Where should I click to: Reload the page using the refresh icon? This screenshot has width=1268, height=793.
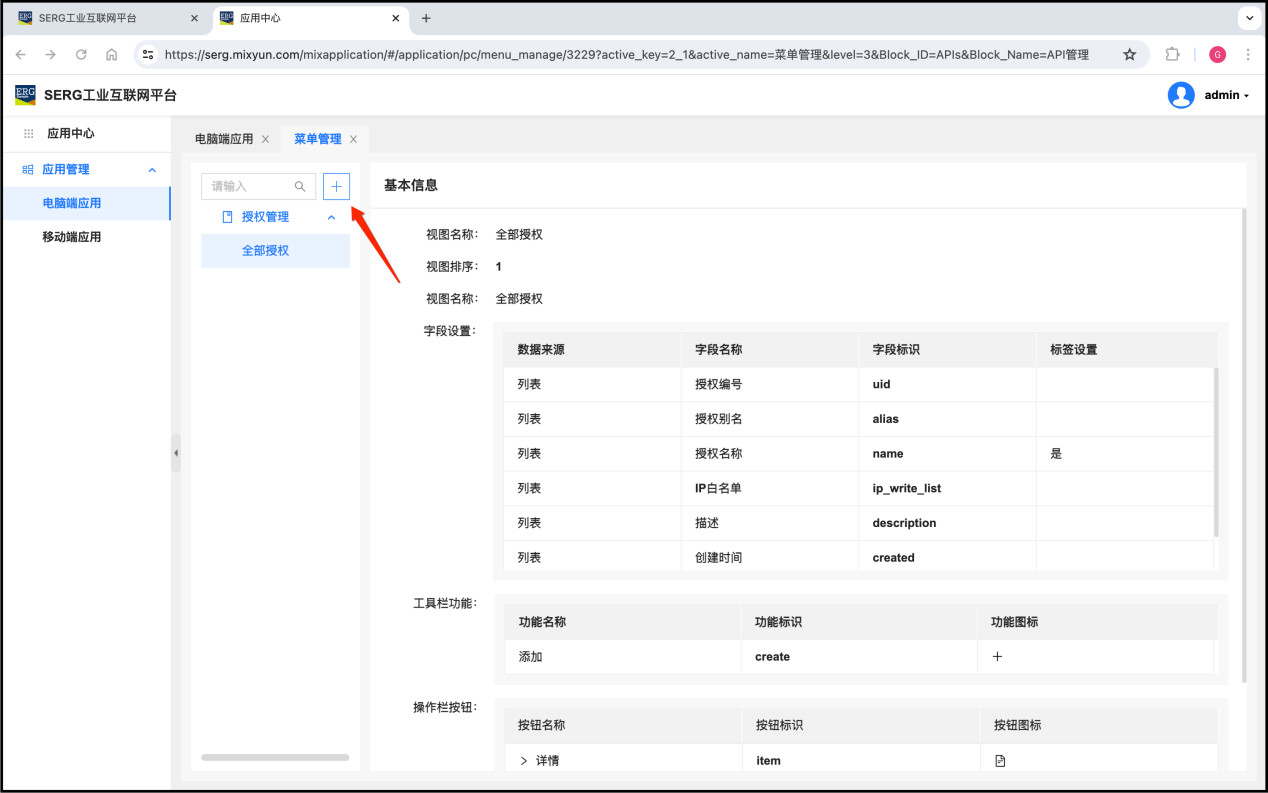[x=81, y=55]
